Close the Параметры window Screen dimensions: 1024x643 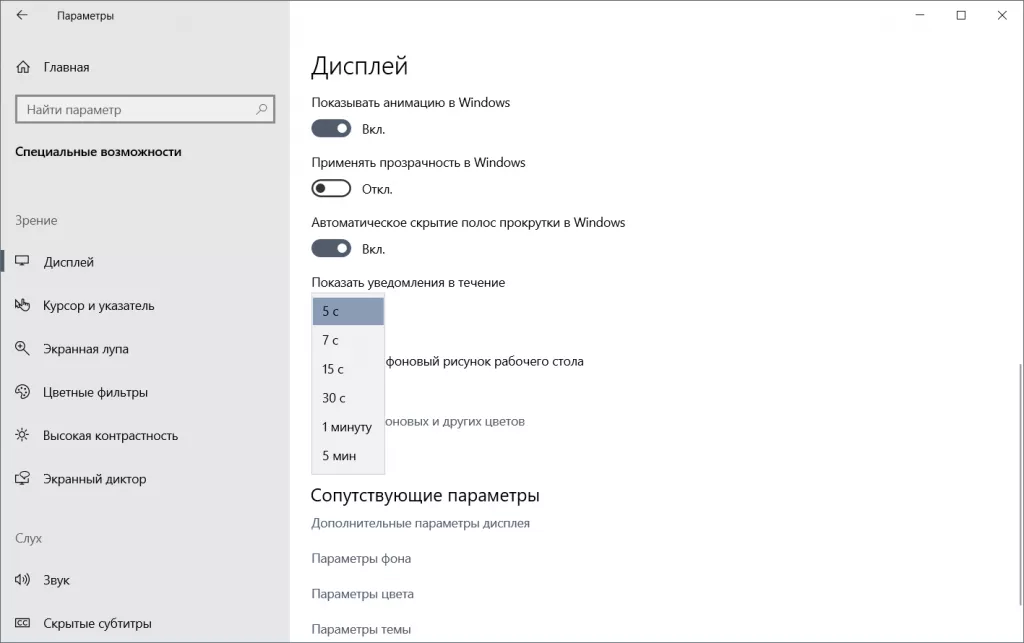click(1002, 15)
